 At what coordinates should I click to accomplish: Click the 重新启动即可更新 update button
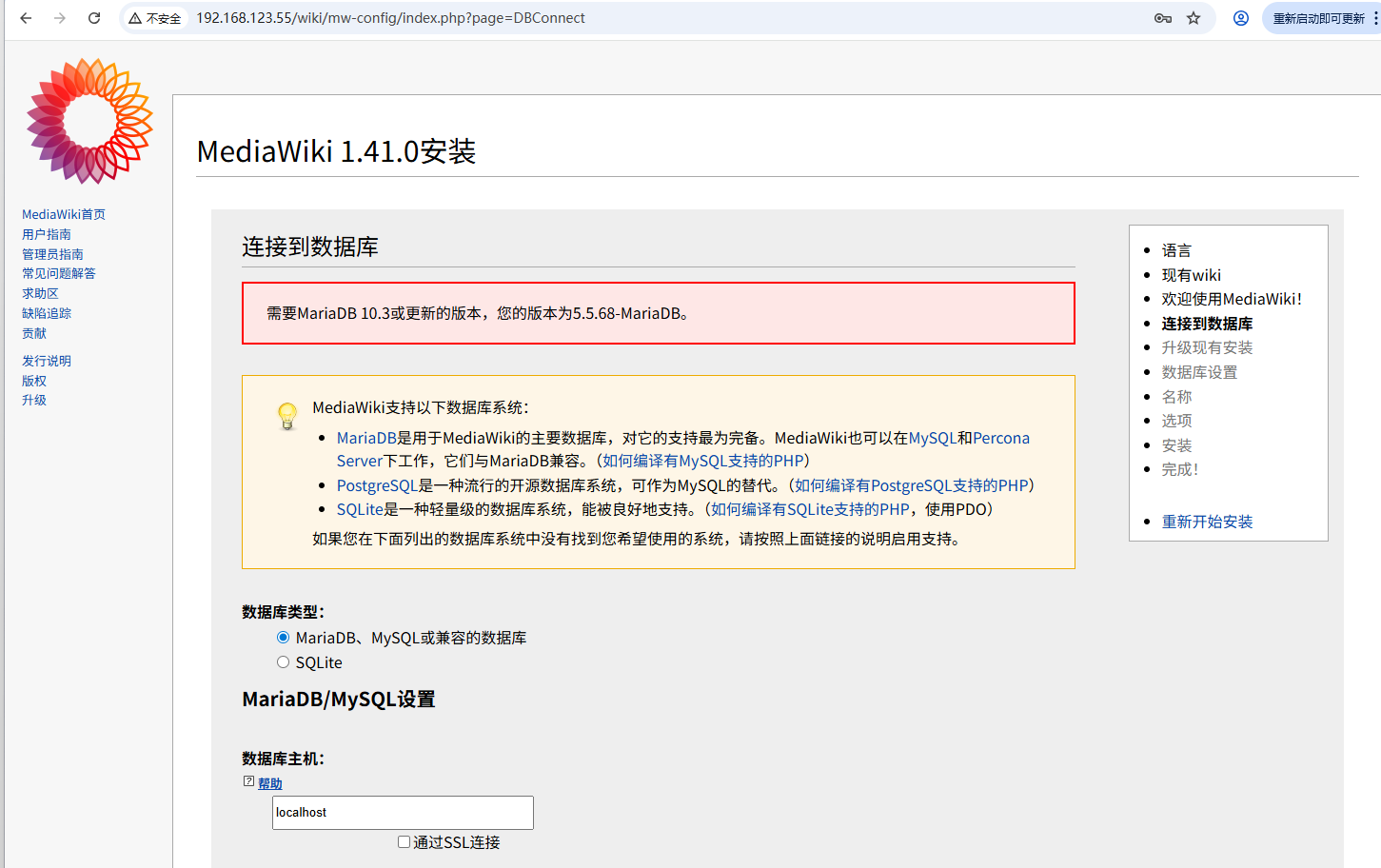[x=1319, y=18]
